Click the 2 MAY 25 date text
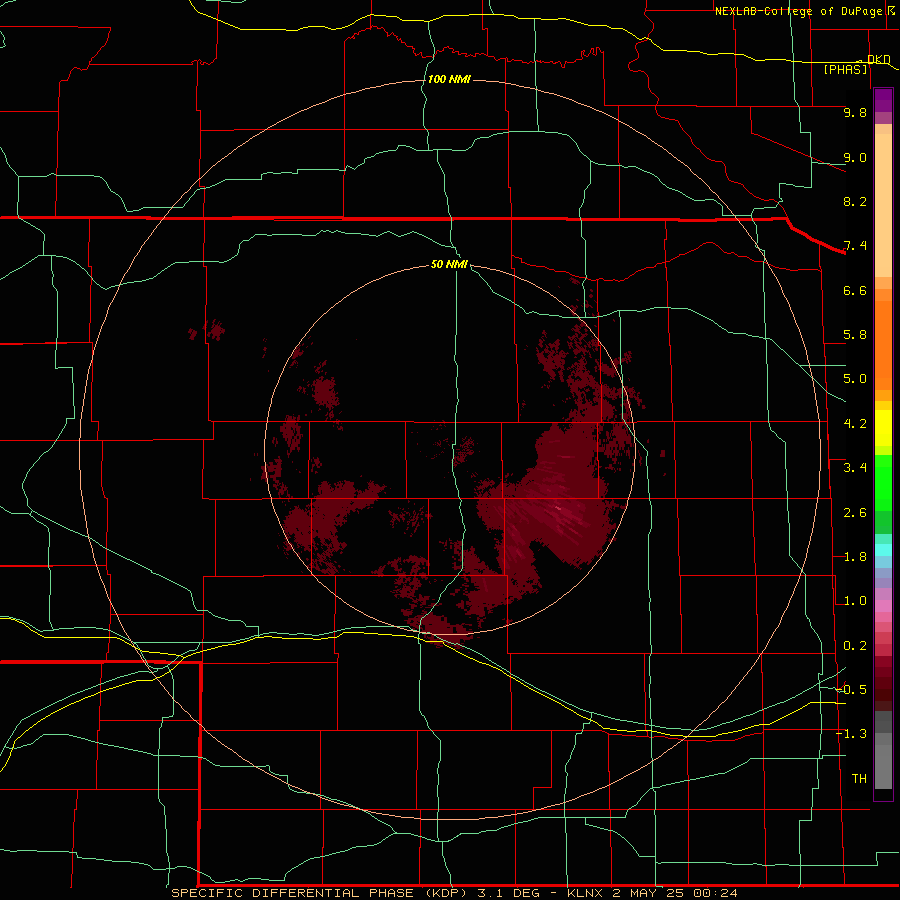Screen dimensions: 900x900 [650, 893]
